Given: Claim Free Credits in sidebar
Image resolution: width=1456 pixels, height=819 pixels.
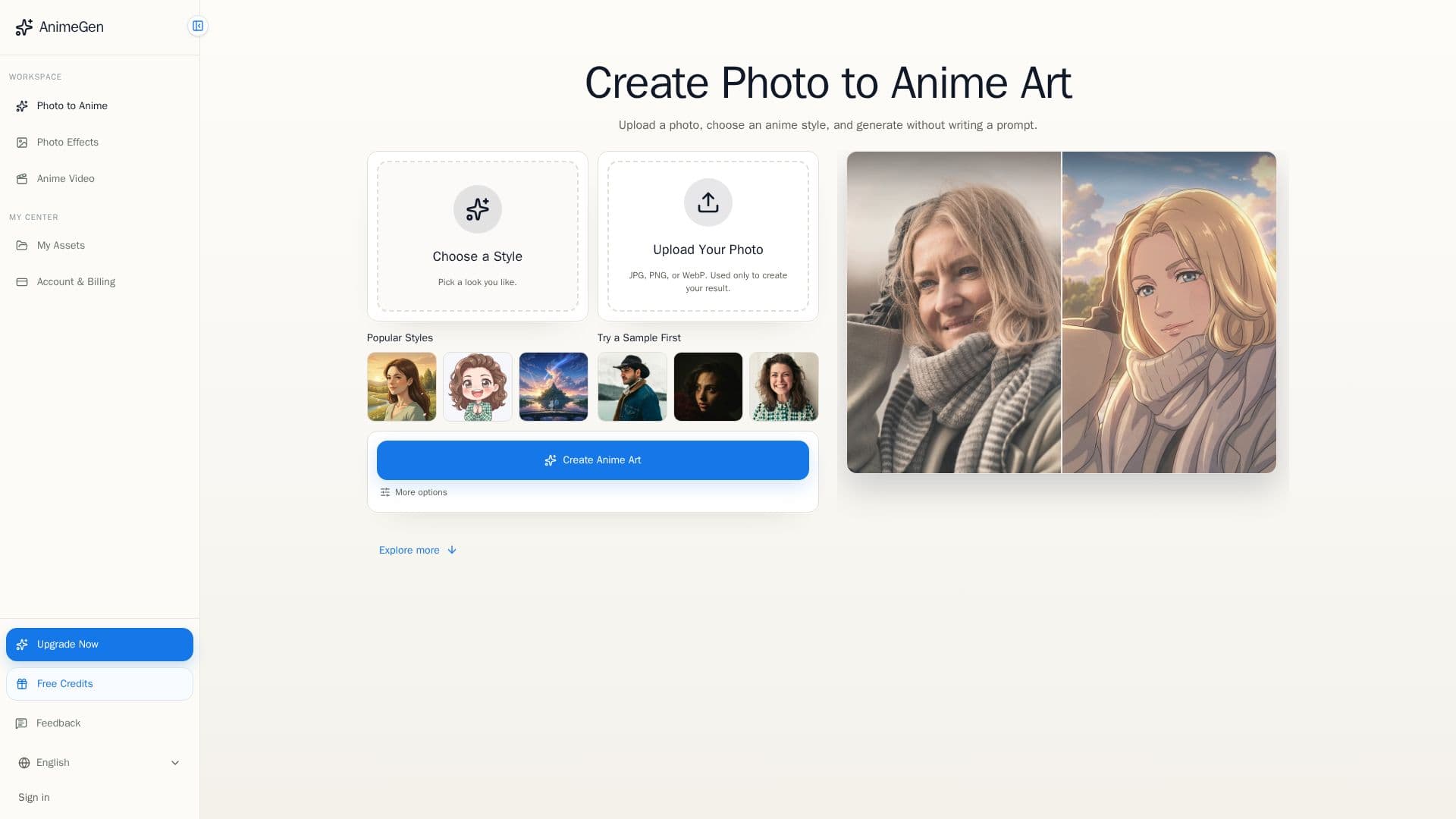Looking at the screenshot, I should 99,684.
